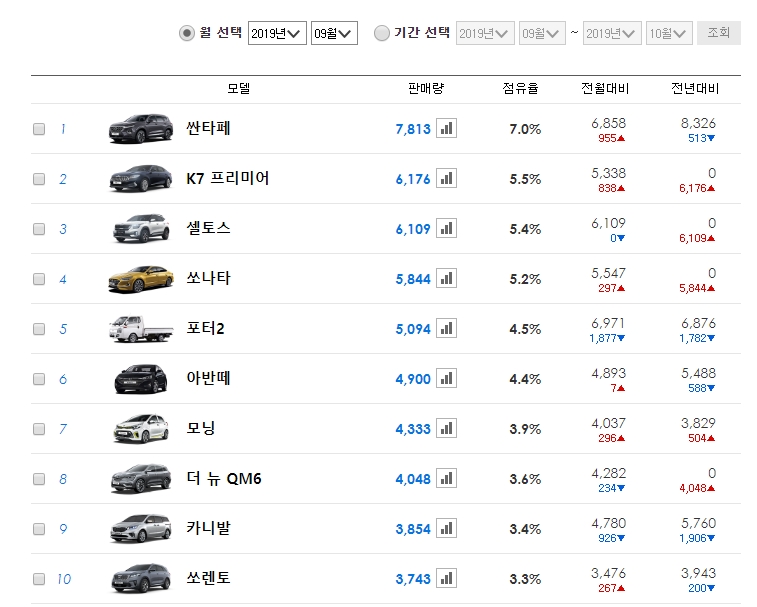The height and width of the screenshot is (607, 757).
Task: Open sales chart icon for 셀토스
Action: [446, 228]
